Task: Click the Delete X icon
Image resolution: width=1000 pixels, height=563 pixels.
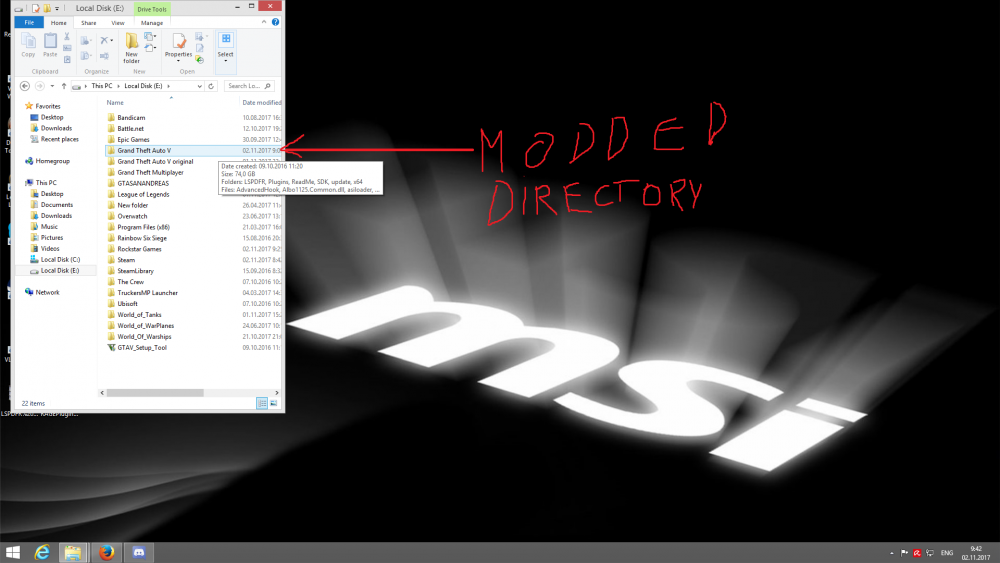Action: (104, 40)
